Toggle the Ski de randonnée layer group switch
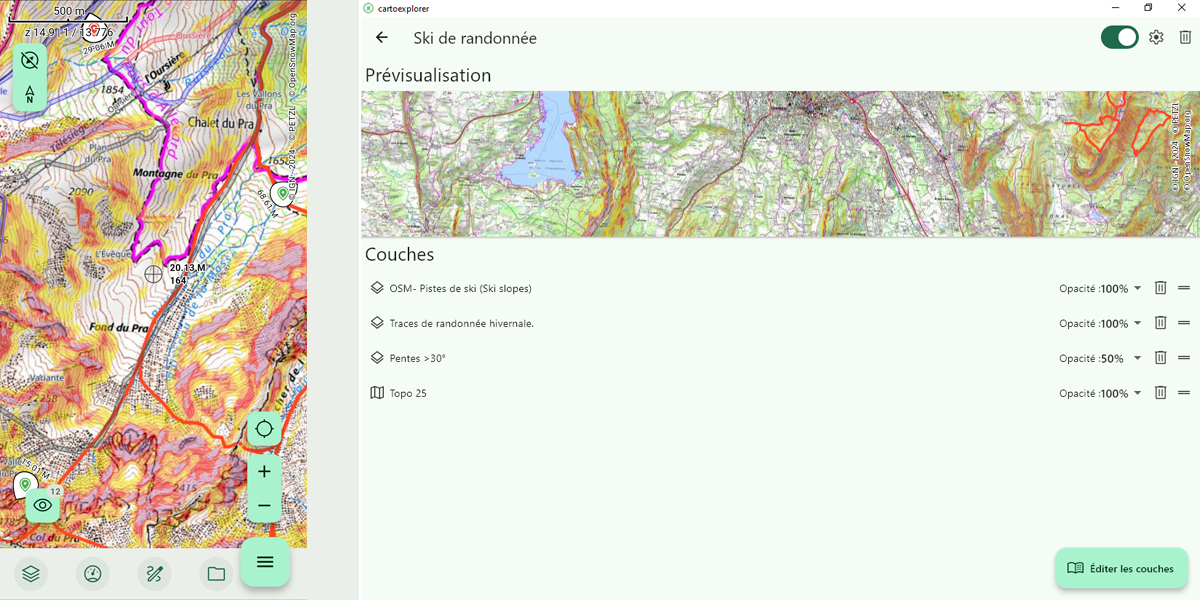This screenshot has height=600, width=1200. [1119, 36]
